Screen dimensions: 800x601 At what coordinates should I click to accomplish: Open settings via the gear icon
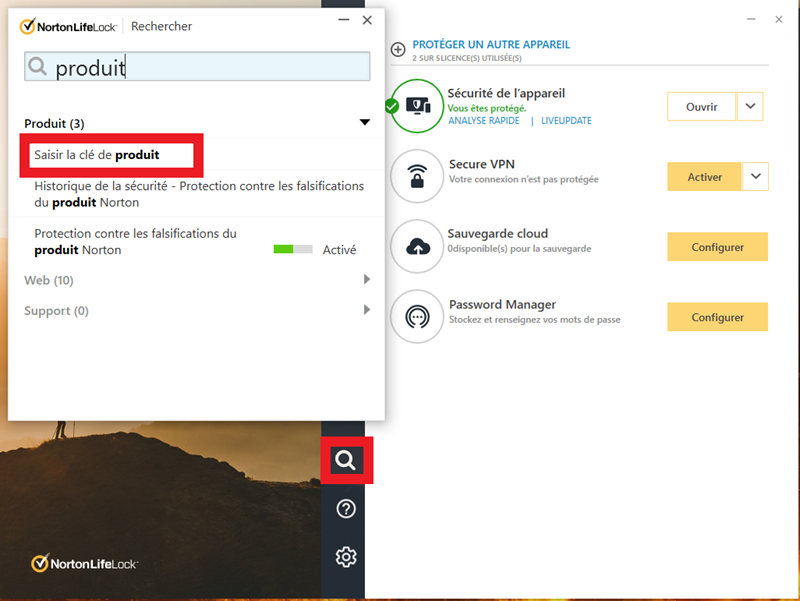pos(346,557)
